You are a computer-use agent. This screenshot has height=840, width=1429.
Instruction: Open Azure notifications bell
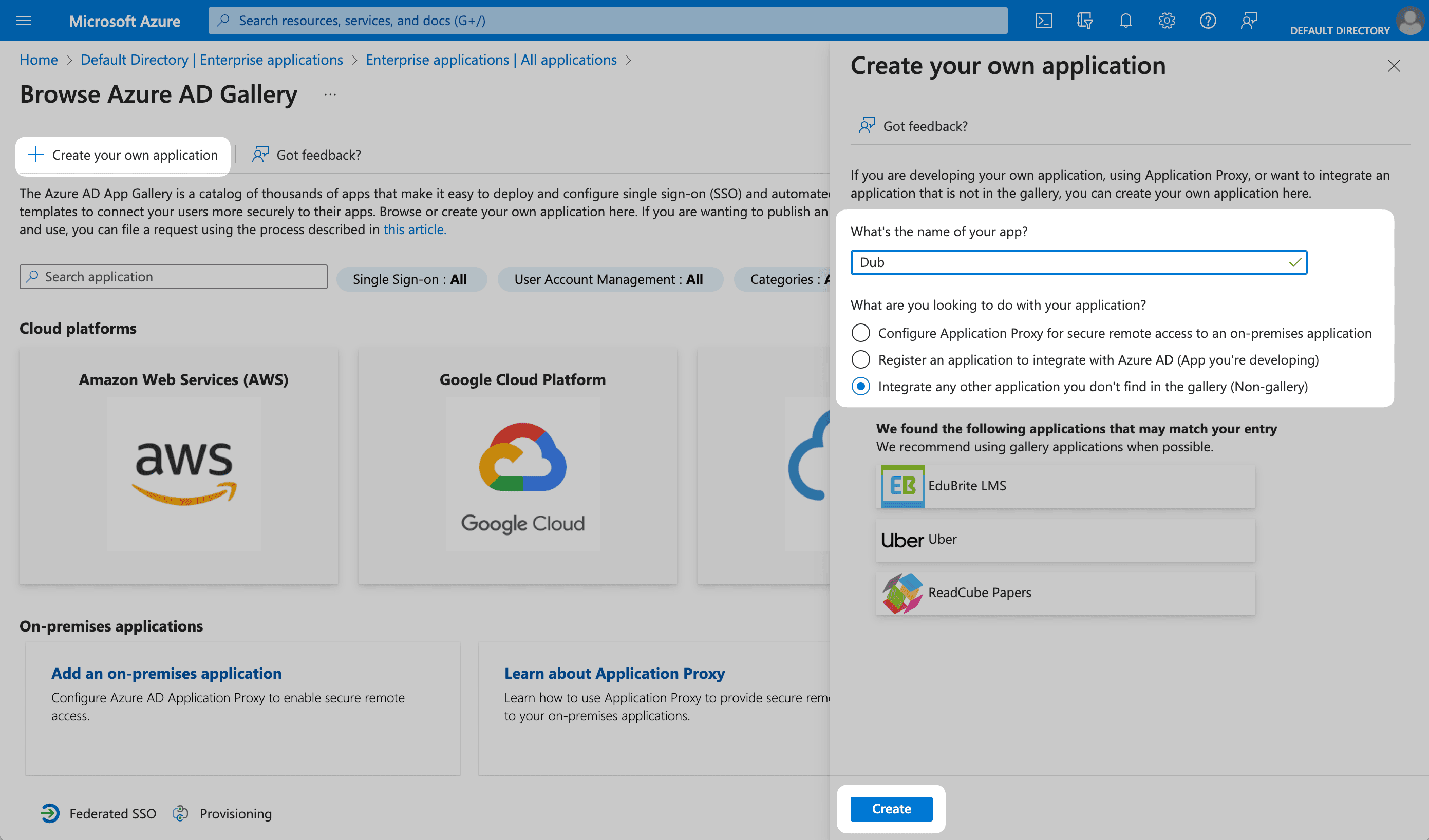pos(1125,21)
